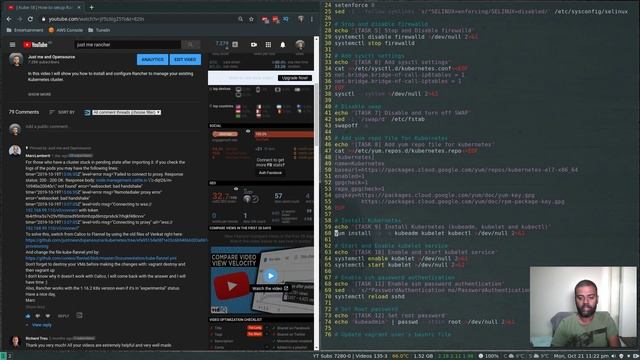Image resolution: width=640 pixels, height=360 pixels.
Task: Close the Kube video browser tab
Action: click(x=79, y=7)
